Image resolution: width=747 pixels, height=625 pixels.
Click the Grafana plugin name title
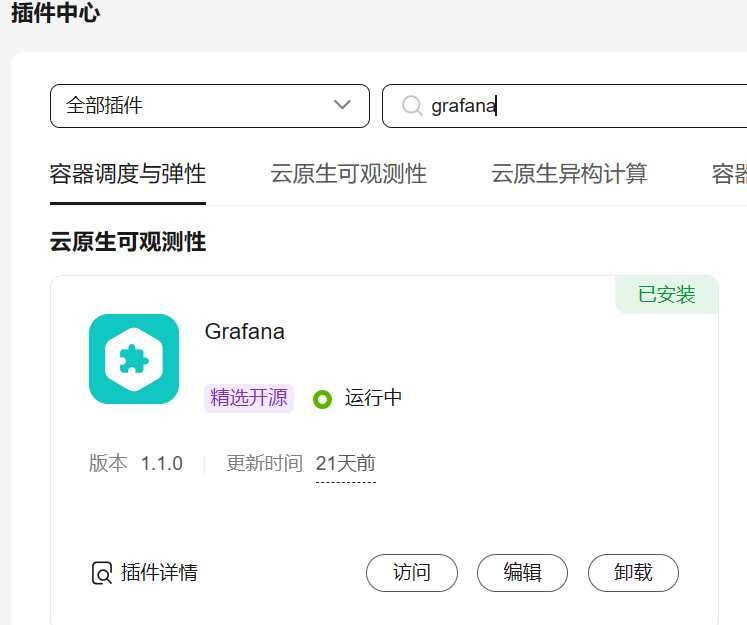pyautogui.click(x=245, y=331)
